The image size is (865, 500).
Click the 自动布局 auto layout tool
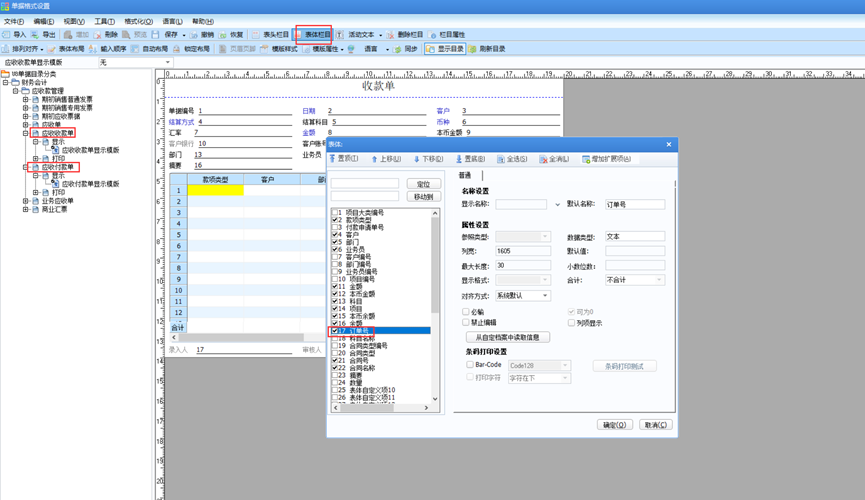149,49
